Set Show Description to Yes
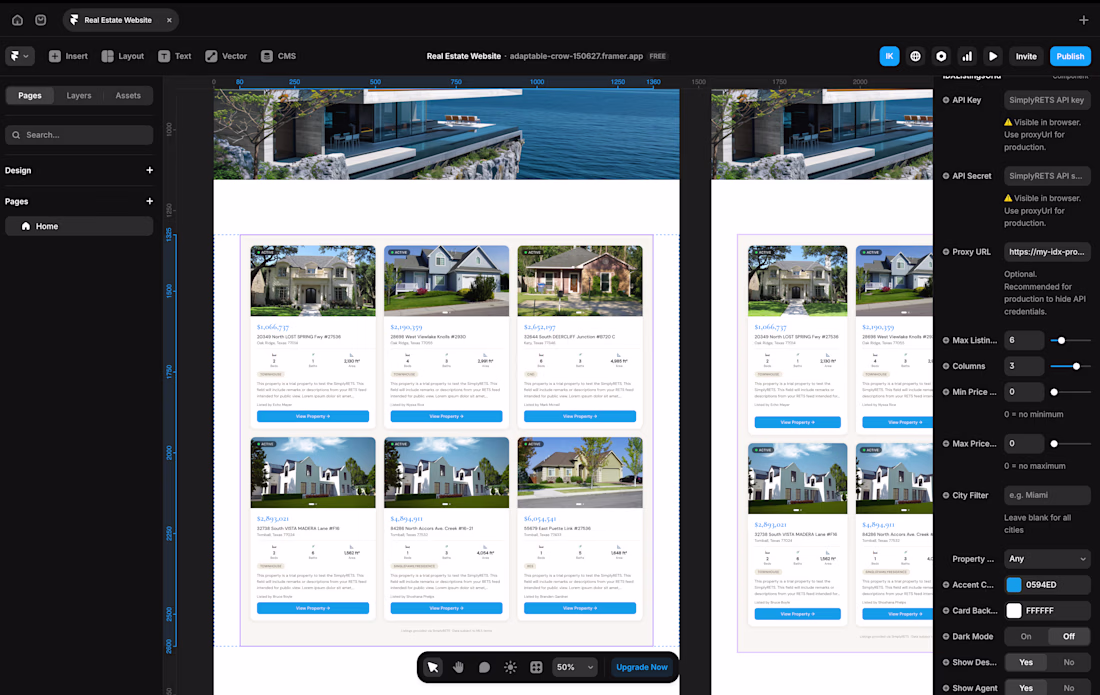The height and width of the screenshot is (695, 1100). [x=1026, y=663]
